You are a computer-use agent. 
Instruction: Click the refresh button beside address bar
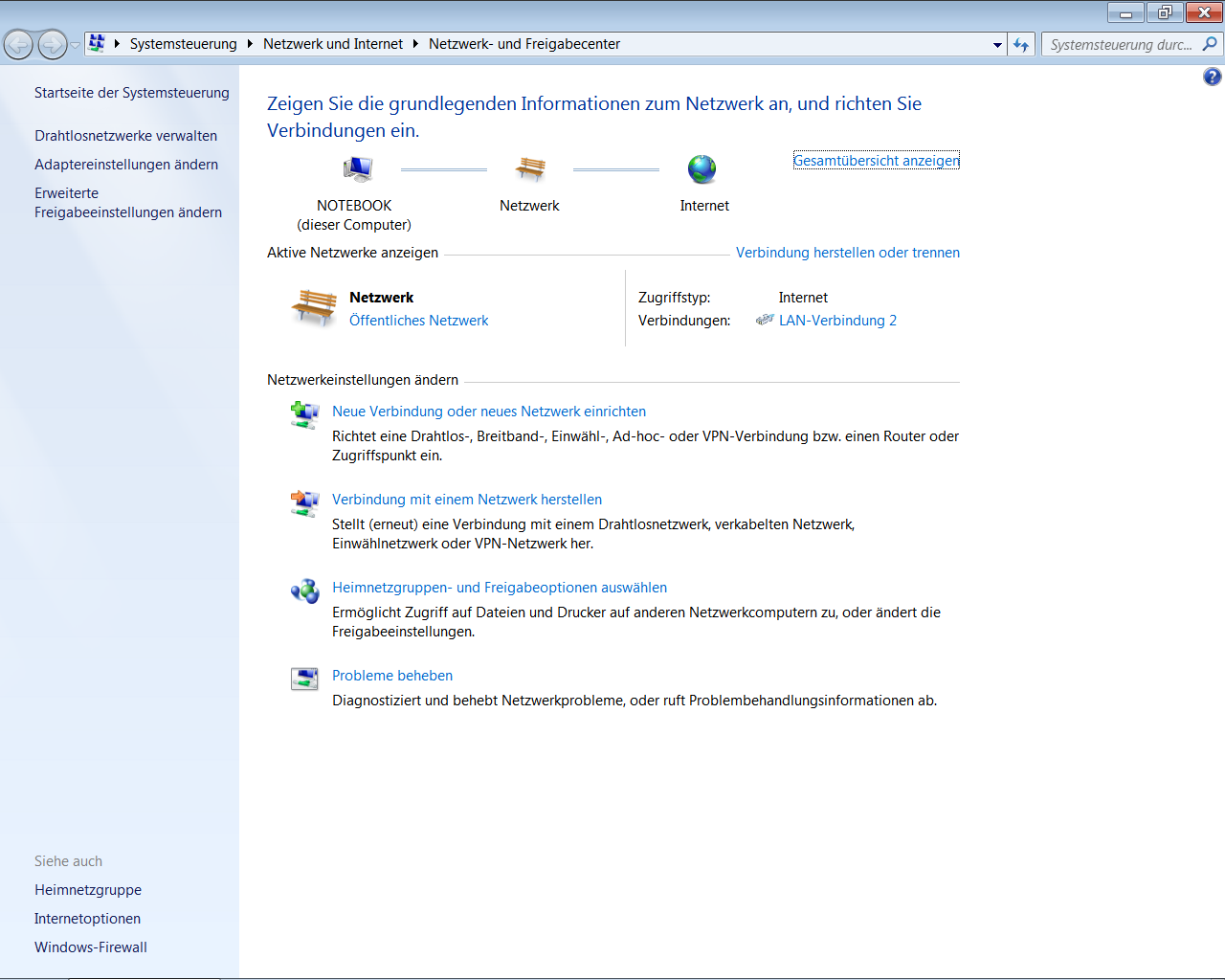pyautogui.click(x=1021, y=44)
